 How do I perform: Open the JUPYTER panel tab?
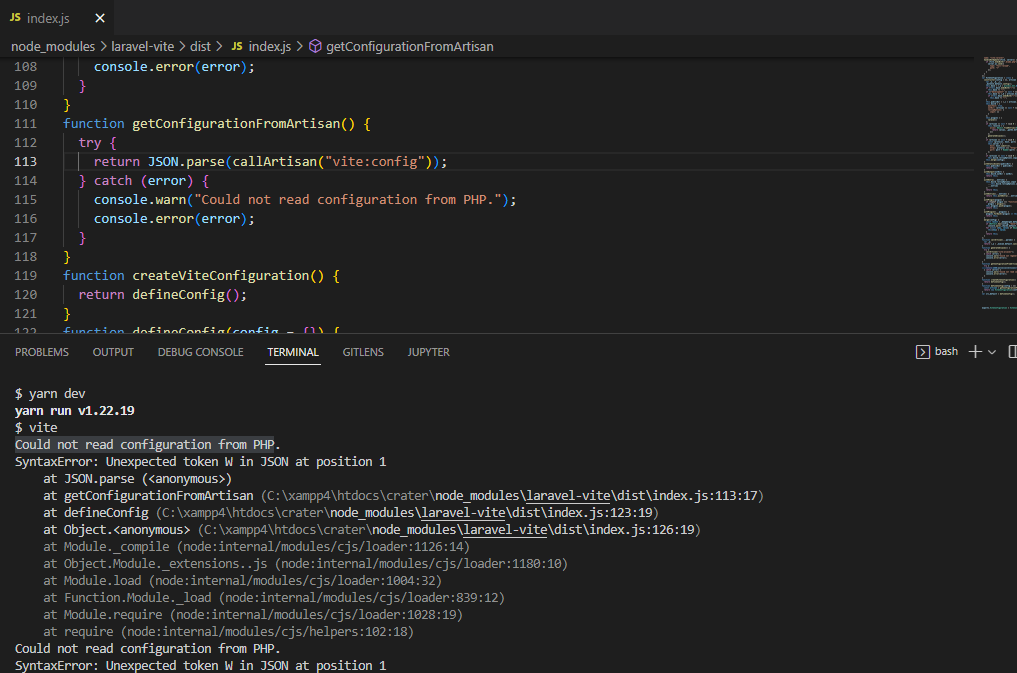pyautogui.click(x=428, y=352)
